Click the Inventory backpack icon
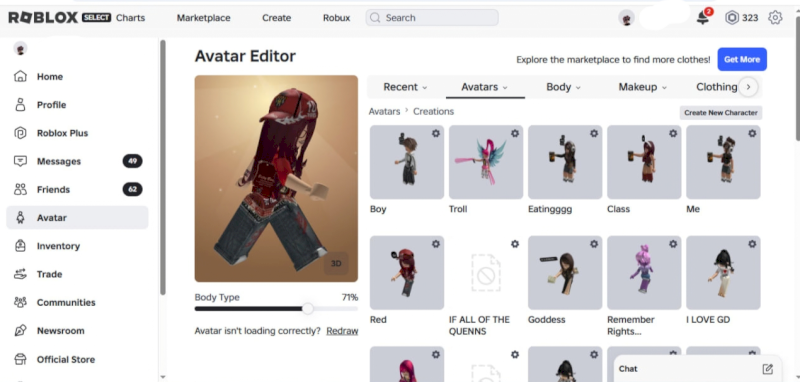 click(20, 246)
